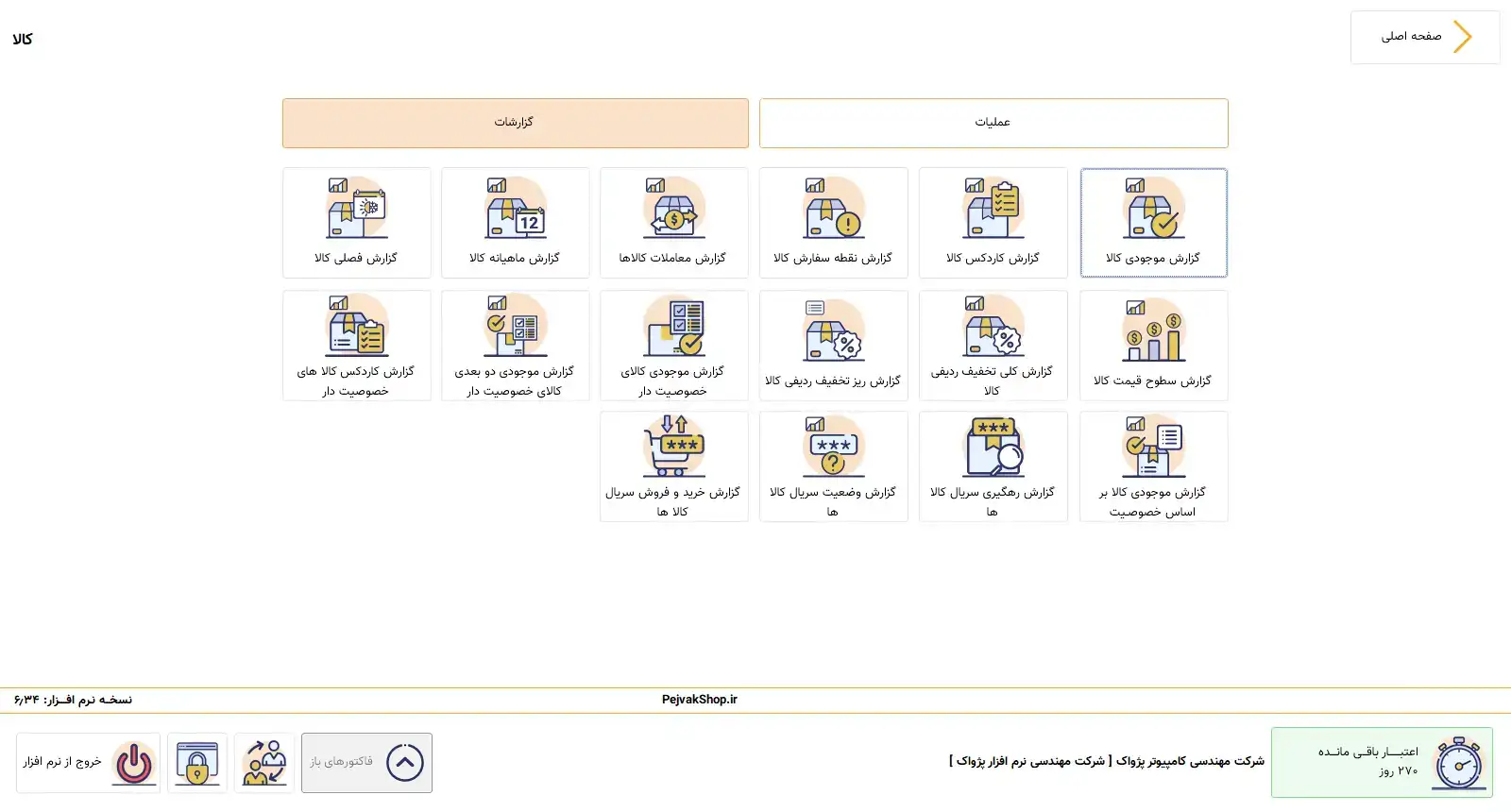Image resolution: width=1511 pixels, height=812 pixels.
Task: Open گزارش فصلی کالا report
Action: 356,223
